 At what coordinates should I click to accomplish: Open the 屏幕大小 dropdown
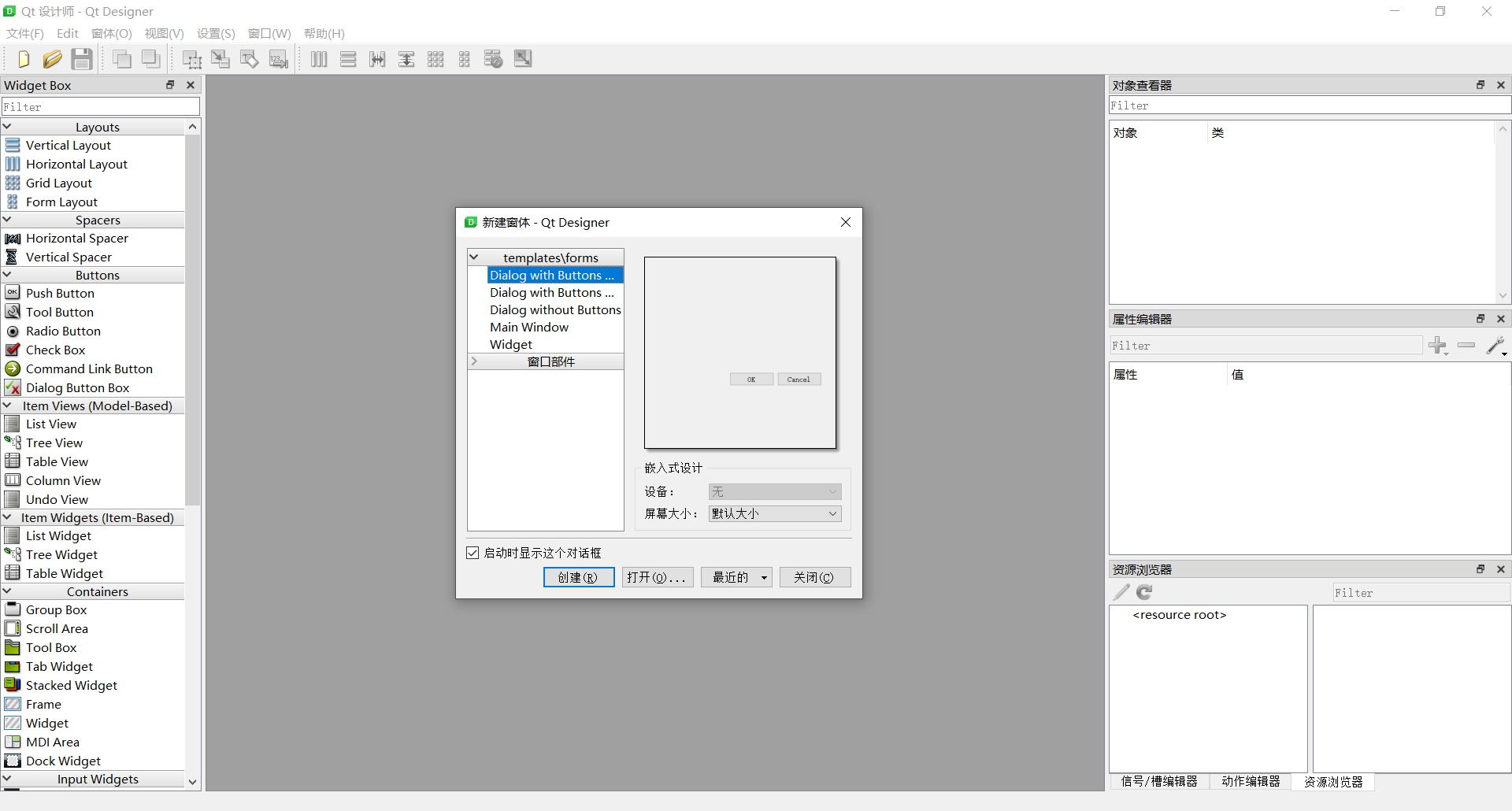pyautogui.click(x=775, y=513)
